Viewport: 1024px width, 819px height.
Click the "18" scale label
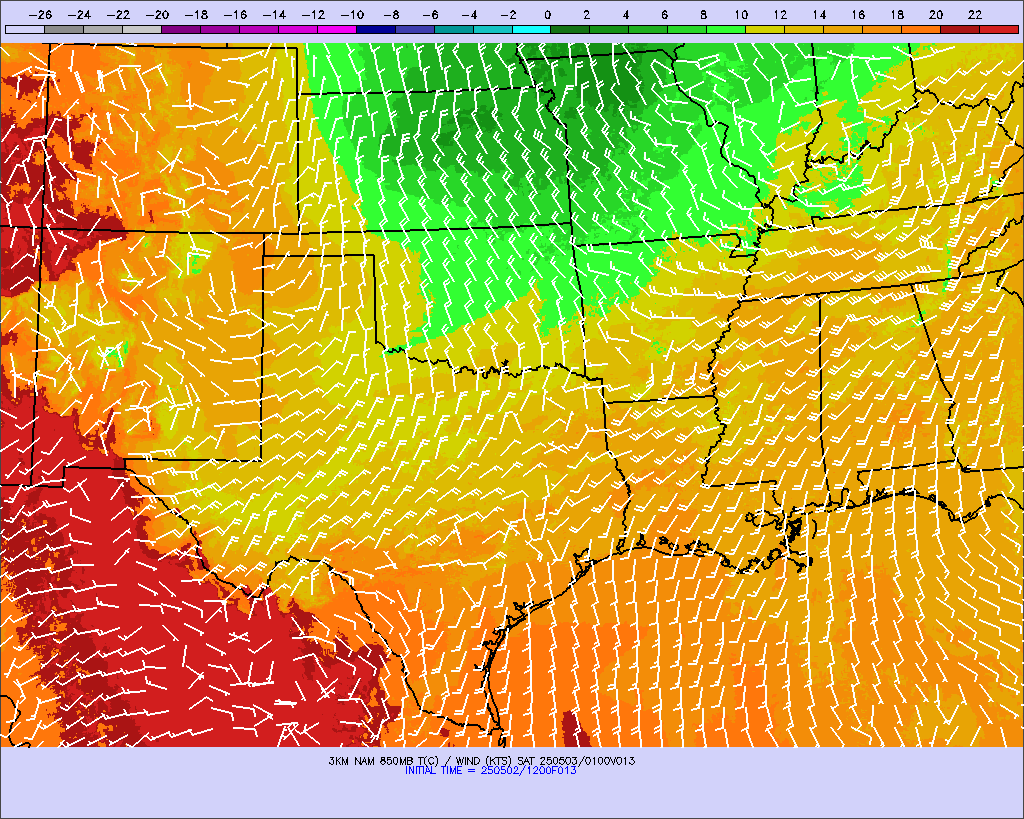click(897, 14)
